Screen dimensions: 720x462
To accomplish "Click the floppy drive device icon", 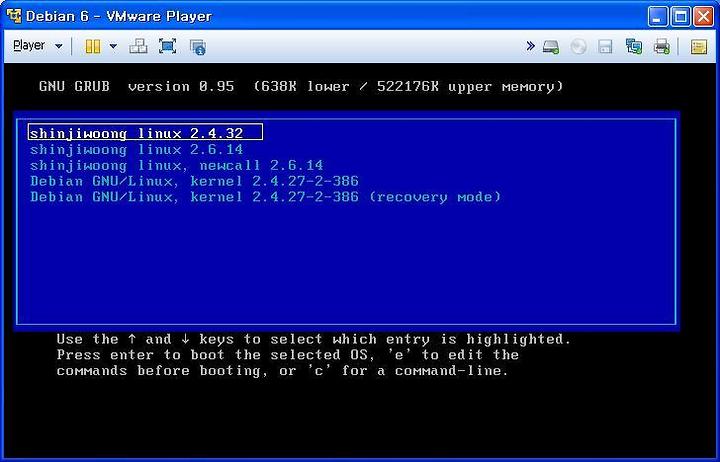I will coord(605,46).
